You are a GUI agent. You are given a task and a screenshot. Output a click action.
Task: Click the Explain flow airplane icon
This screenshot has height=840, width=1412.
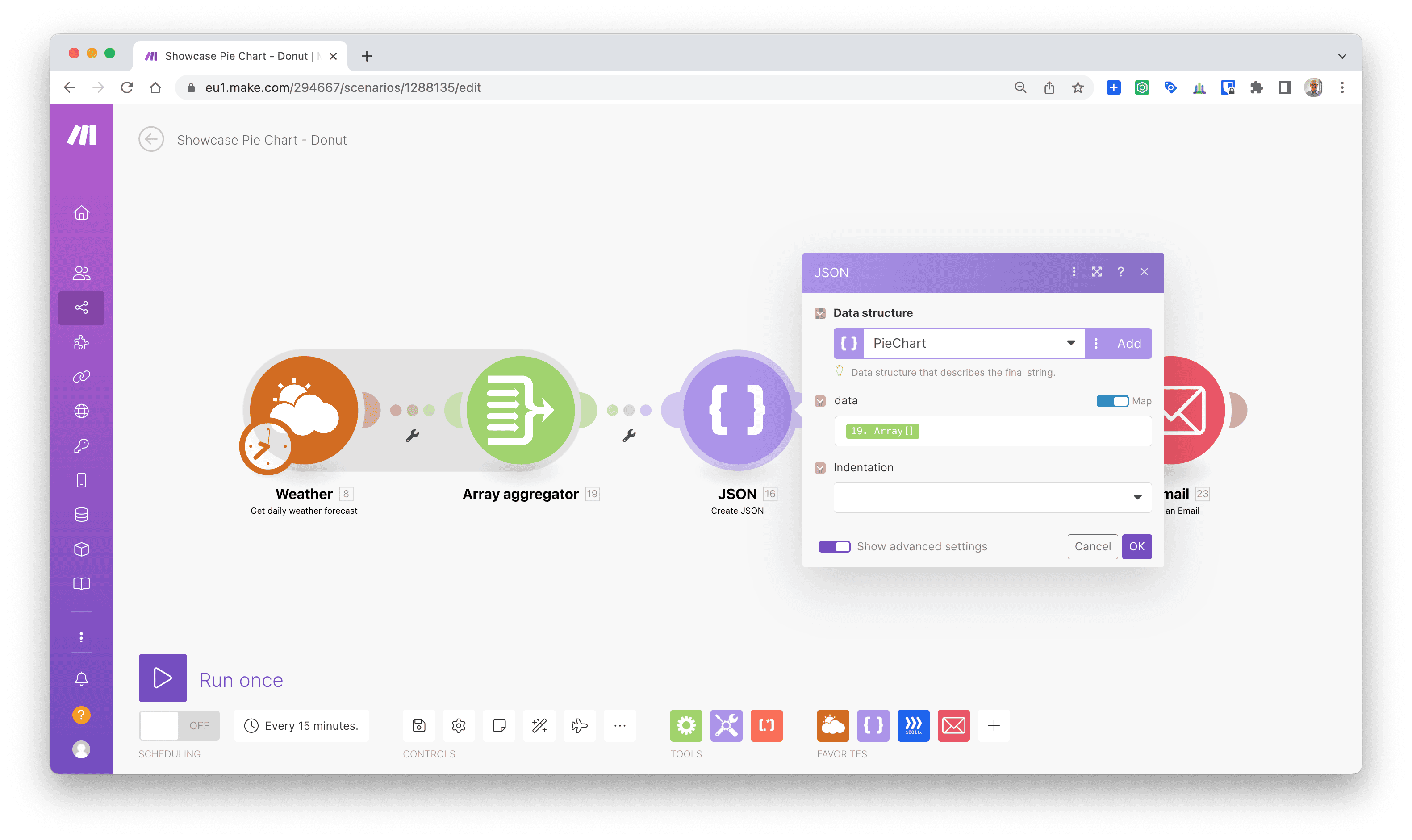click(x=579, y=726)
